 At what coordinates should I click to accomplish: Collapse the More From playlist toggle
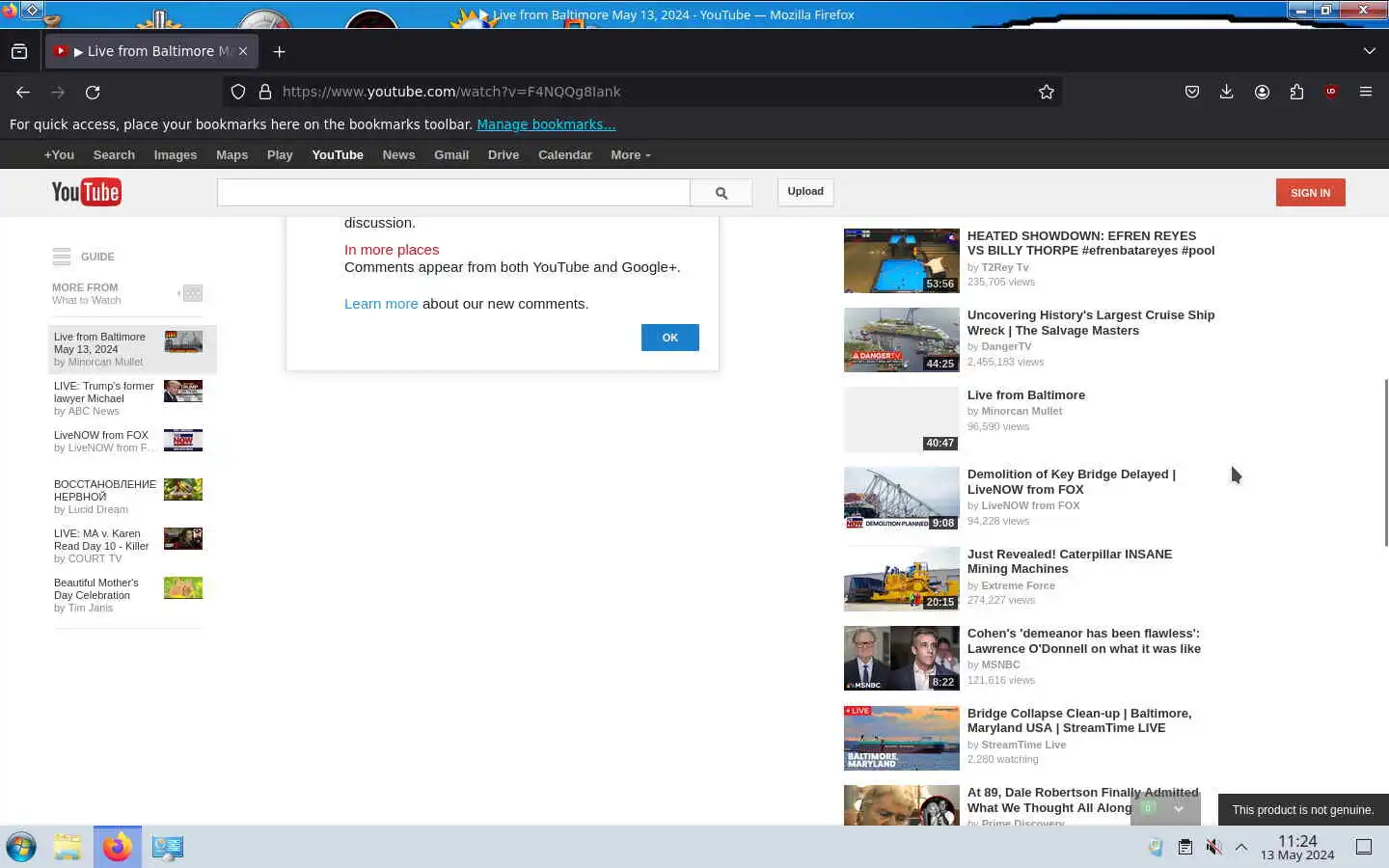(x=191, y=292)
